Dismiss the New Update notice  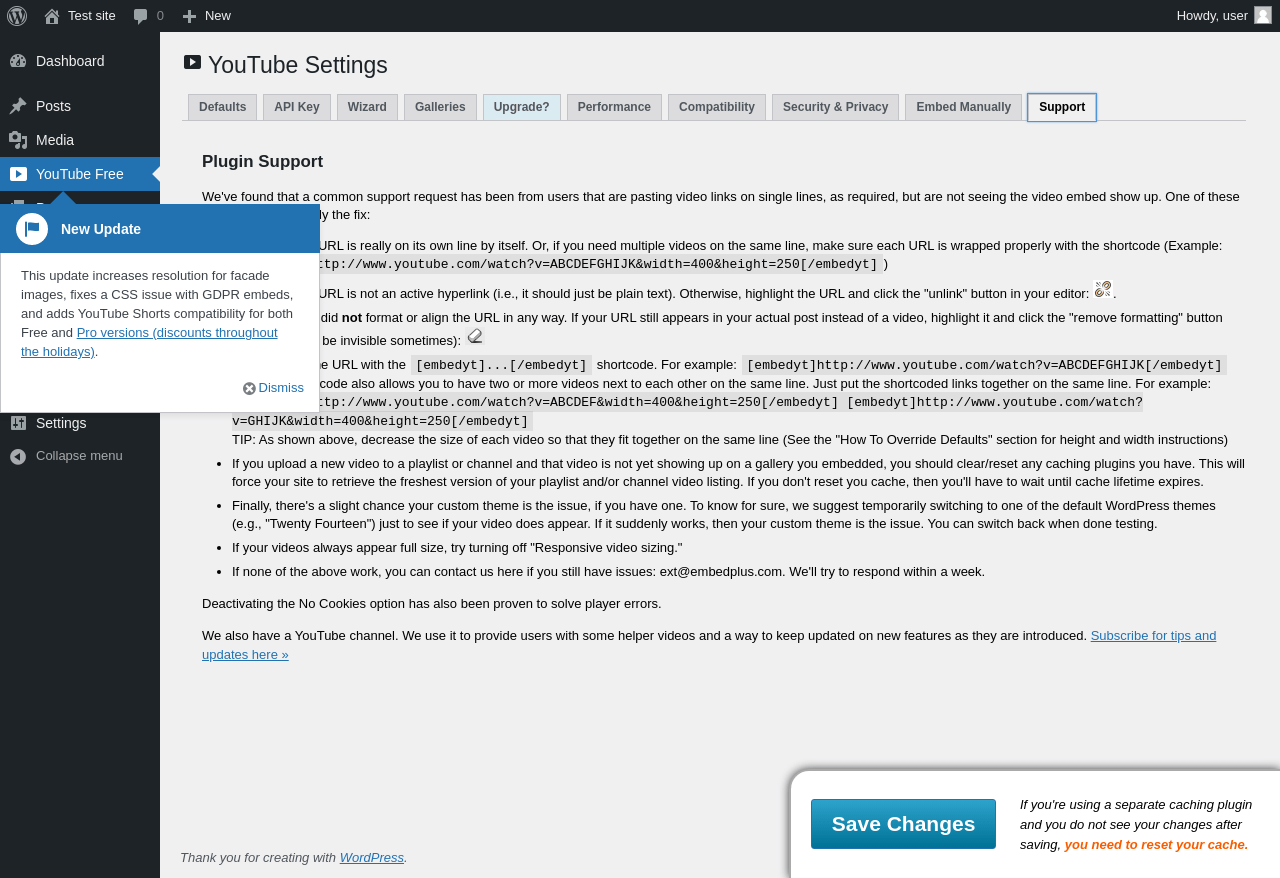click(273, 388)
